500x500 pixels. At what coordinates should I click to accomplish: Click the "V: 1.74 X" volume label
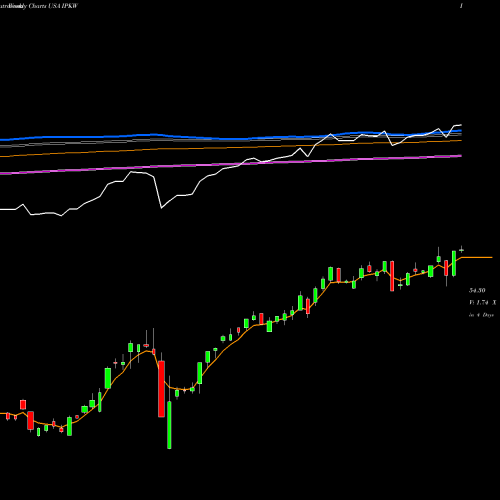pos(482,303)
